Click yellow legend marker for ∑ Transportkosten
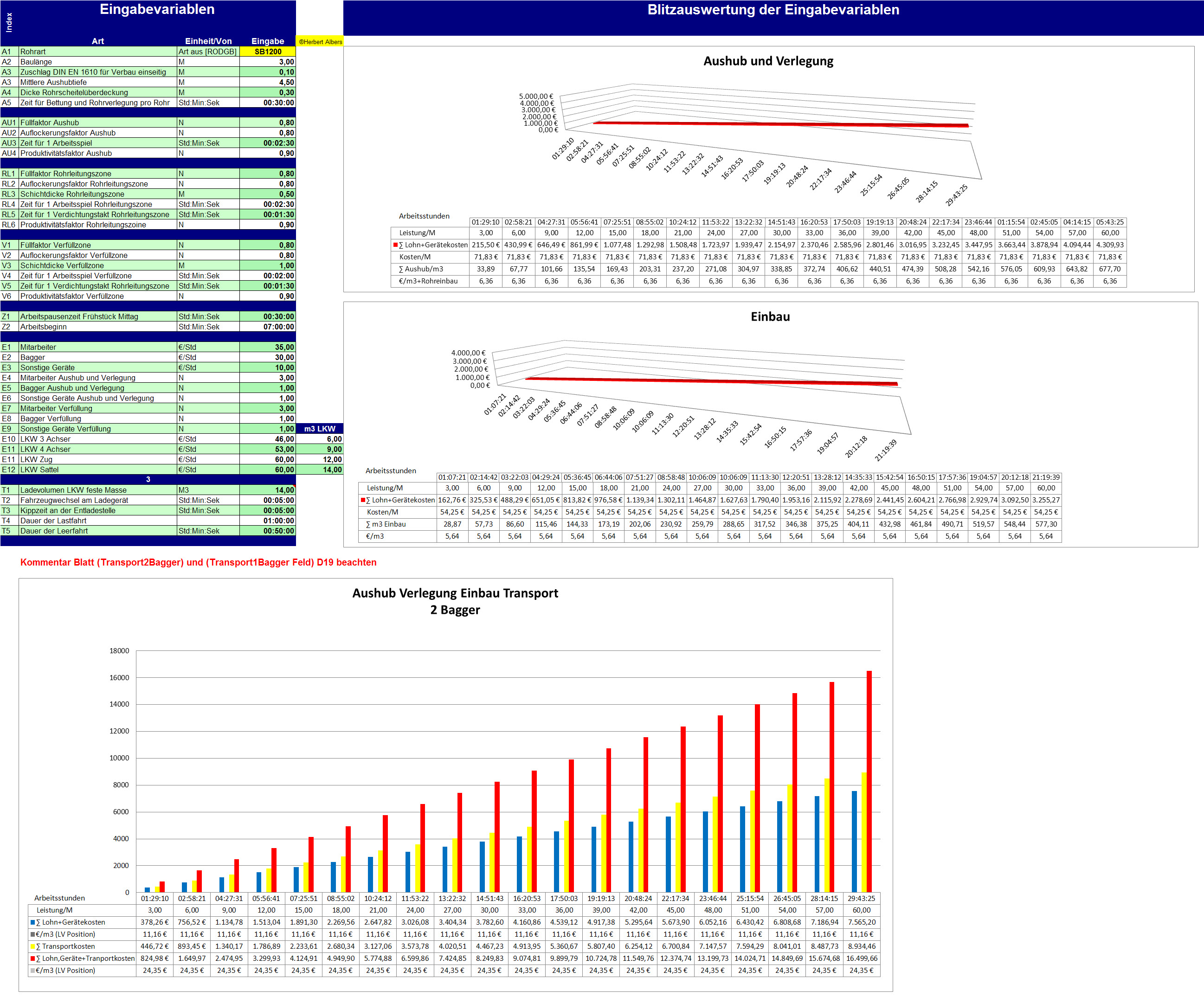 [x=32, y=946]
